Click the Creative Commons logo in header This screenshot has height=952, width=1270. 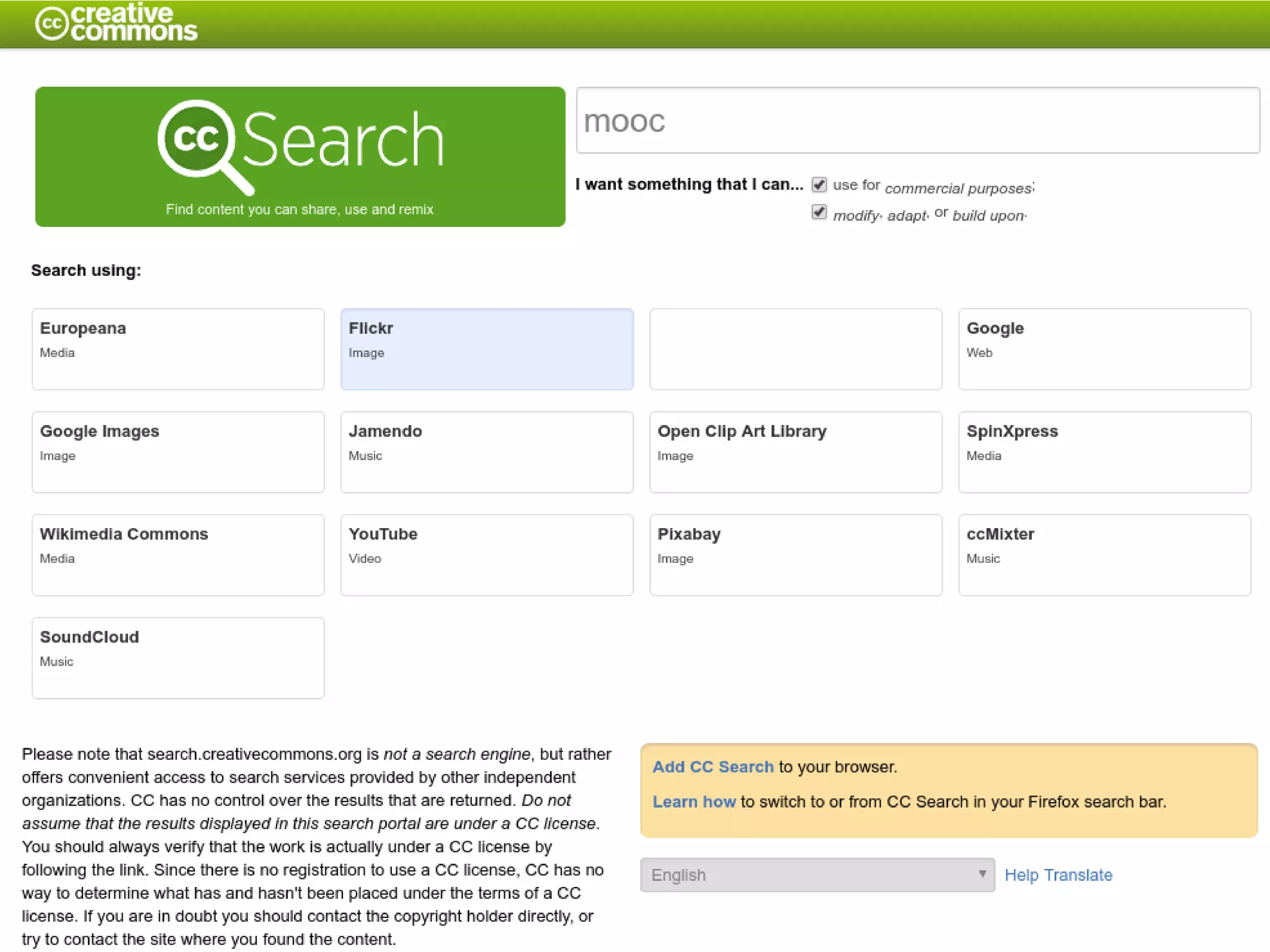click(117, 23)
